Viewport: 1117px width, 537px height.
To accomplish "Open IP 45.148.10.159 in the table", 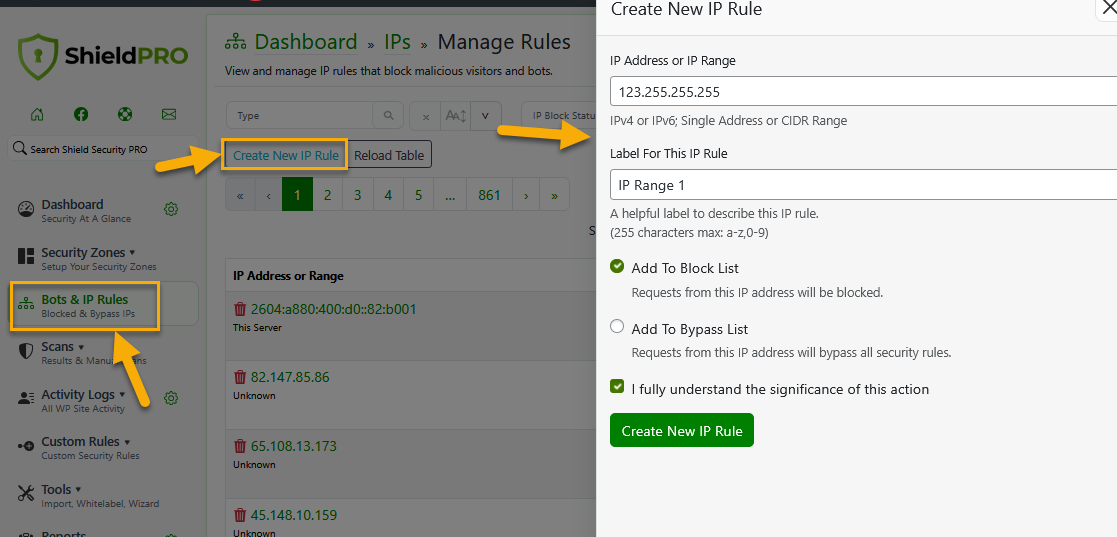I will [x=293, y=514].
